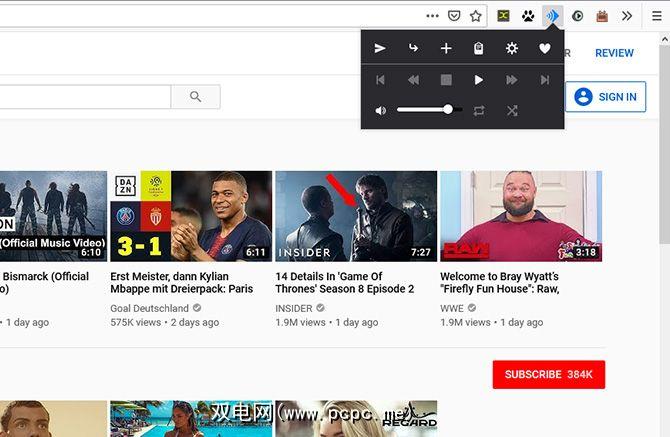Click the SUBSCRIBE 384K button
670x437 pixels.
(x=549, y=375)
